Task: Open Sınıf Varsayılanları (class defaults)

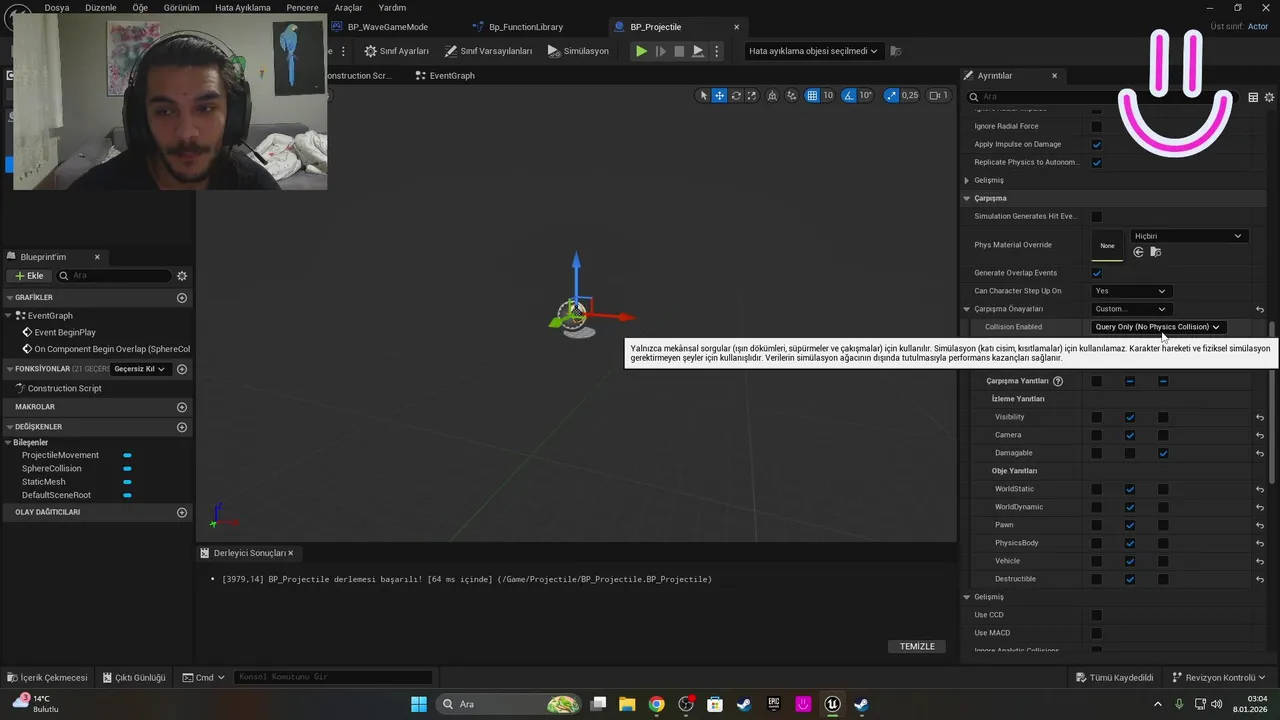Action: (x=488, y=51)
